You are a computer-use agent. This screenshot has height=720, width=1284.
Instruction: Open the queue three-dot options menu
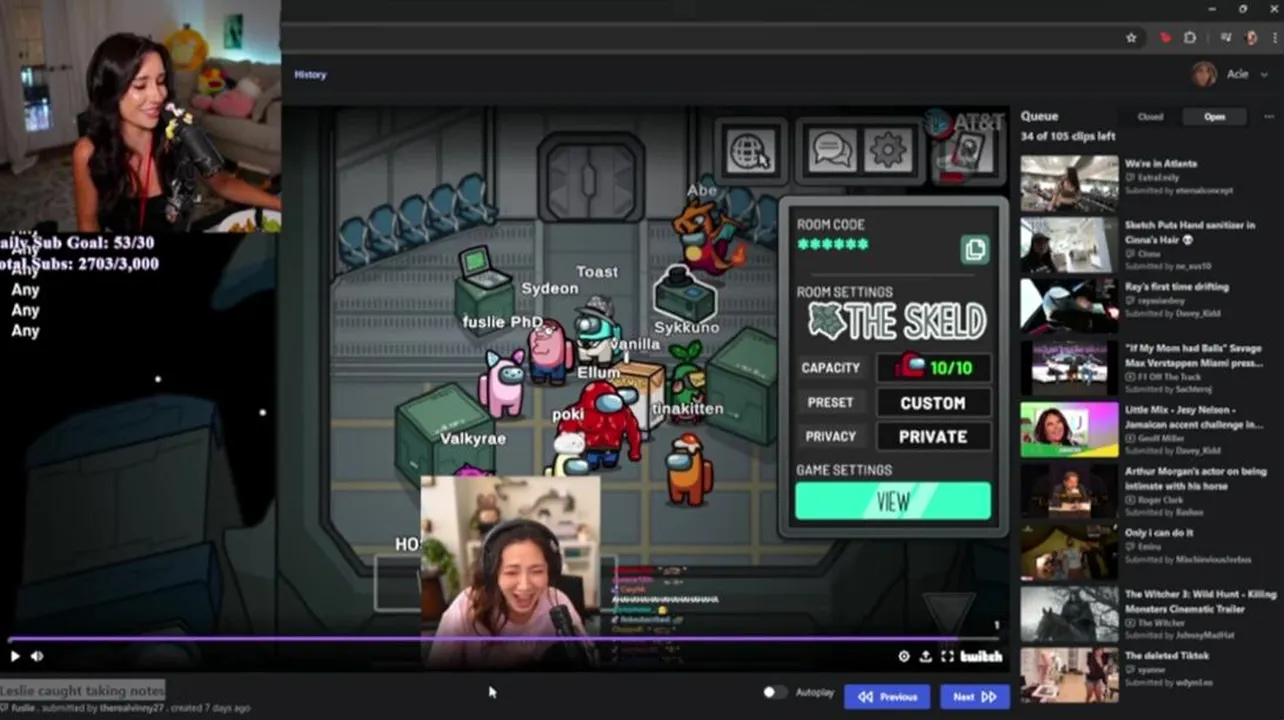[x=1268, y=117]
